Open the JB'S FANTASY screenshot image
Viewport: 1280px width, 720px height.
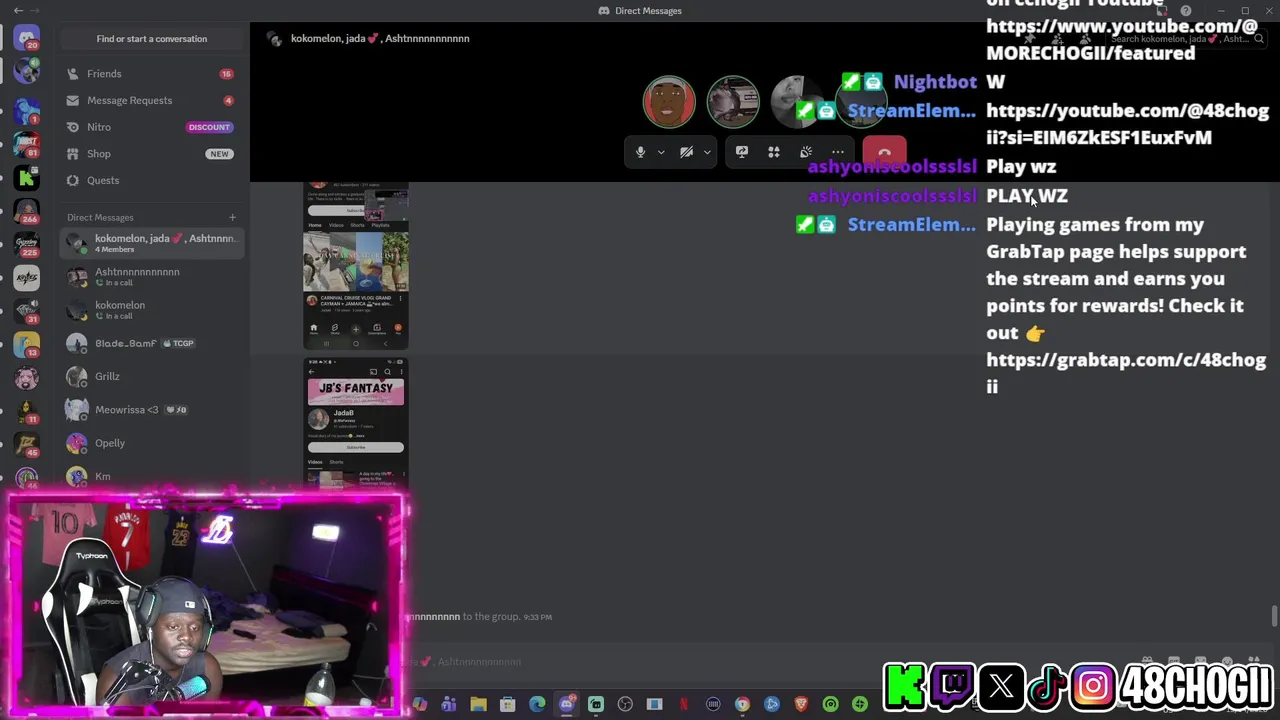click(356, 424)
